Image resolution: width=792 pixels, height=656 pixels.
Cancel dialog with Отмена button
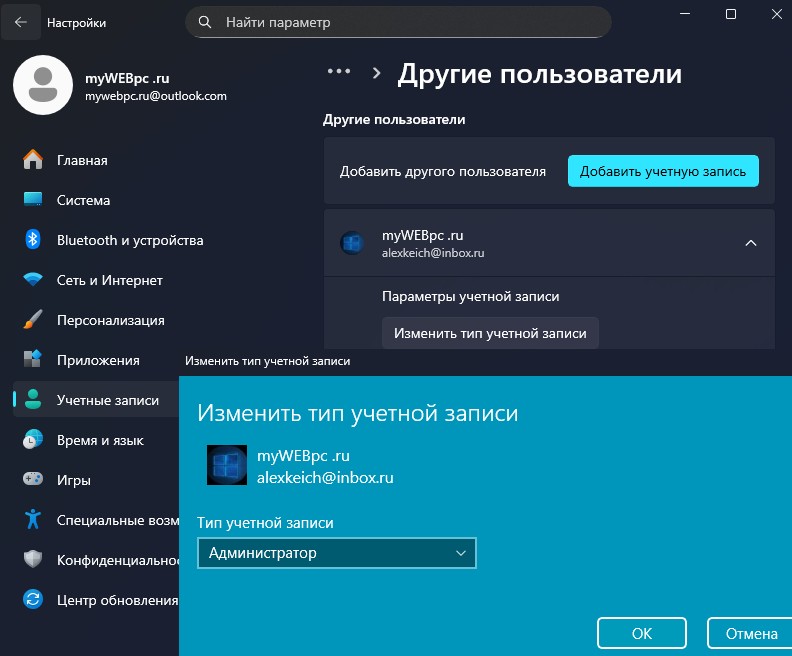point(751,633)
